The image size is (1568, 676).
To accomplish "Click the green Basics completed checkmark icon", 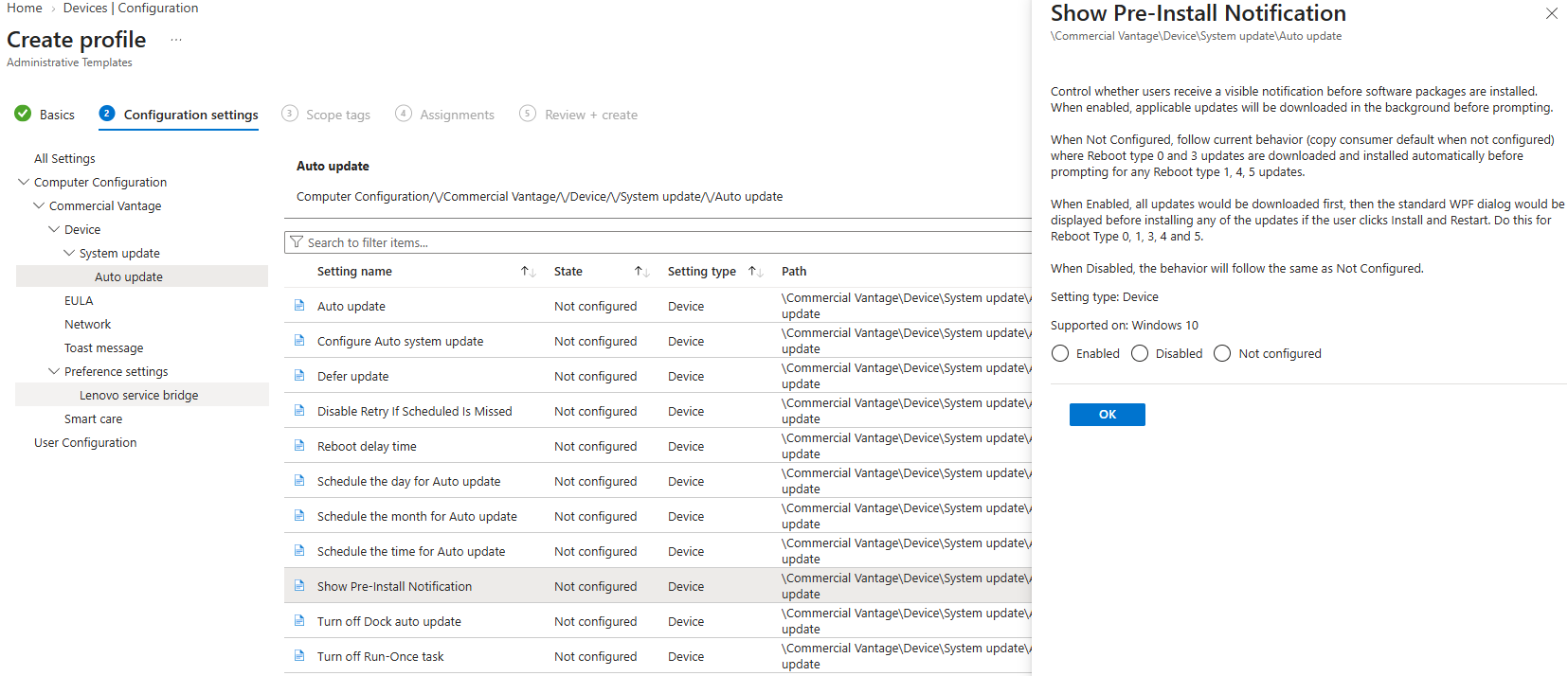I will point(23,114).
